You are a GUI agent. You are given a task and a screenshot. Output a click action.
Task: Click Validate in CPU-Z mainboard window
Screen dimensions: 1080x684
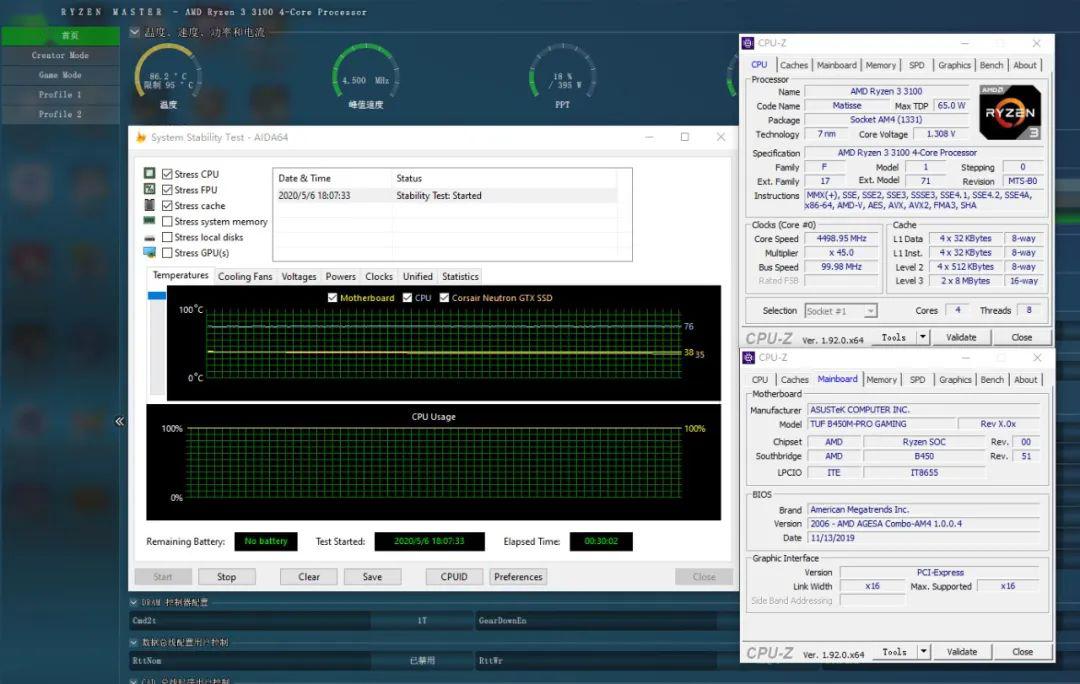(x=962, y=652)
